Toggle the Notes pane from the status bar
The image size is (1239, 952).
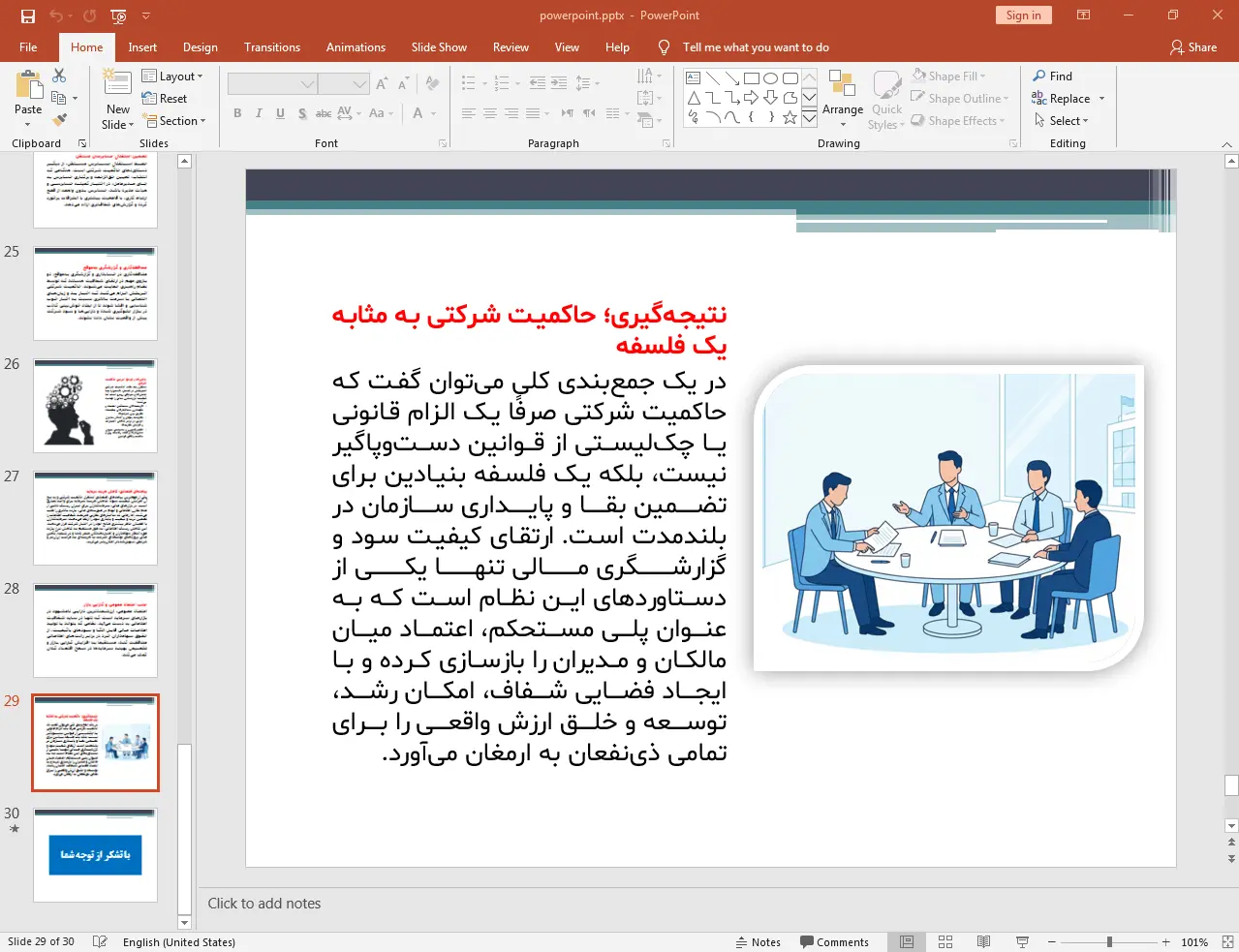coord(759,942)
